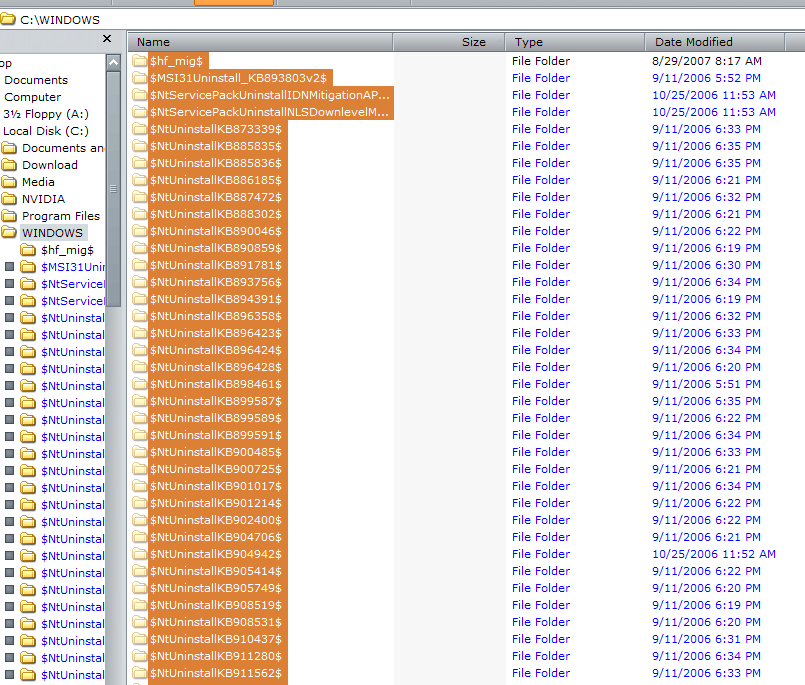Select Program Files in the folder tree
The height and width of the screenshot is (685, 805).
tap(61, 216)
